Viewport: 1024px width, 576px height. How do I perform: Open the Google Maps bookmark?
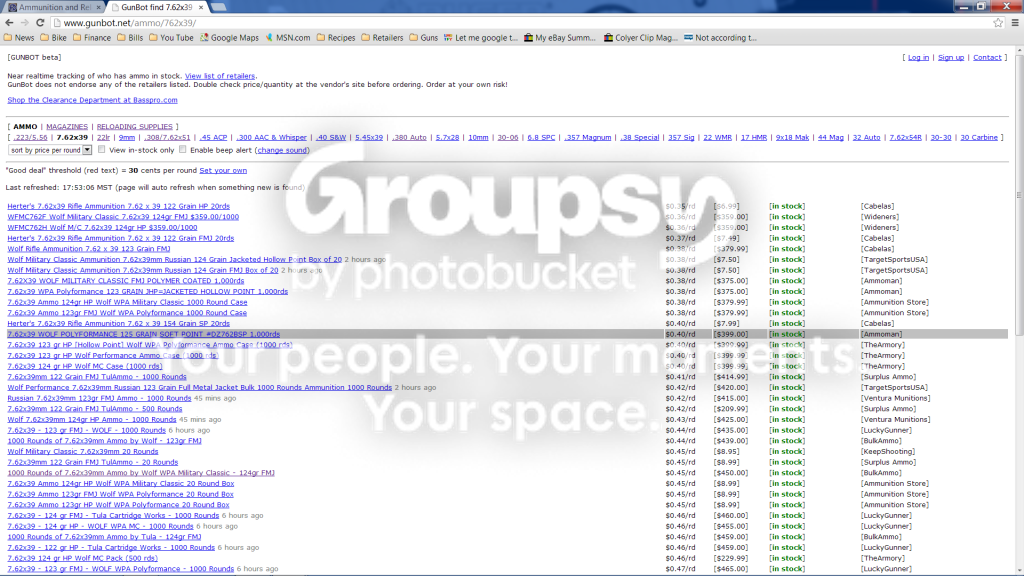(229, 38)
